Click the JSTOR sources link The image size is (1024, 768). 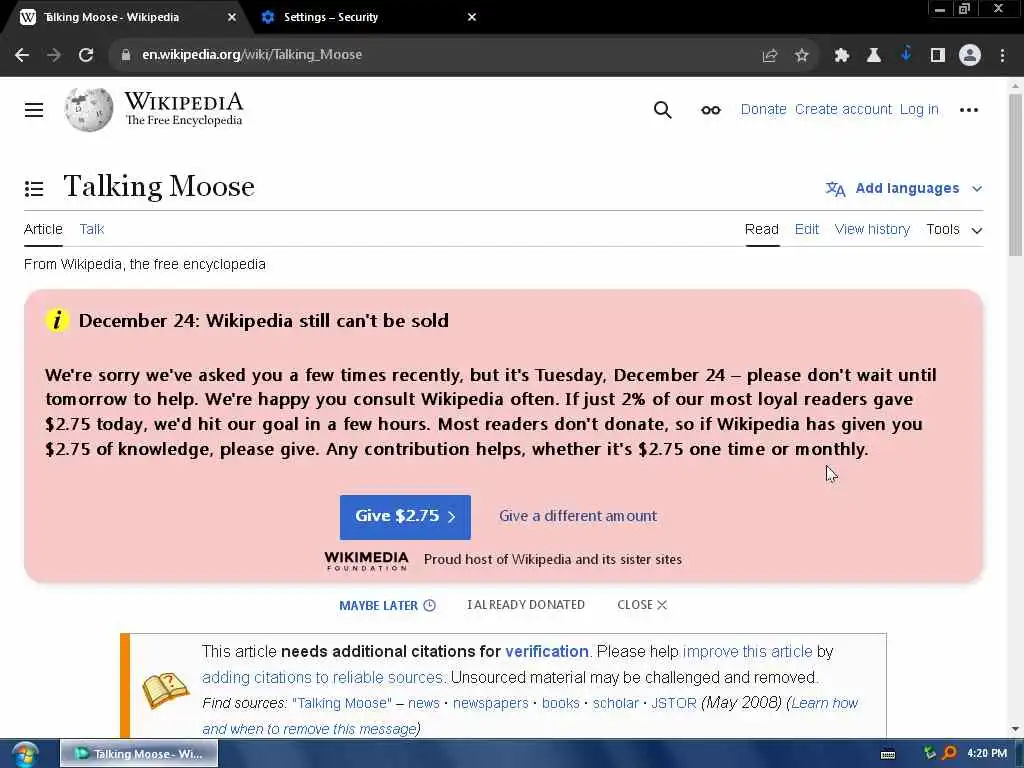(673, 703)
